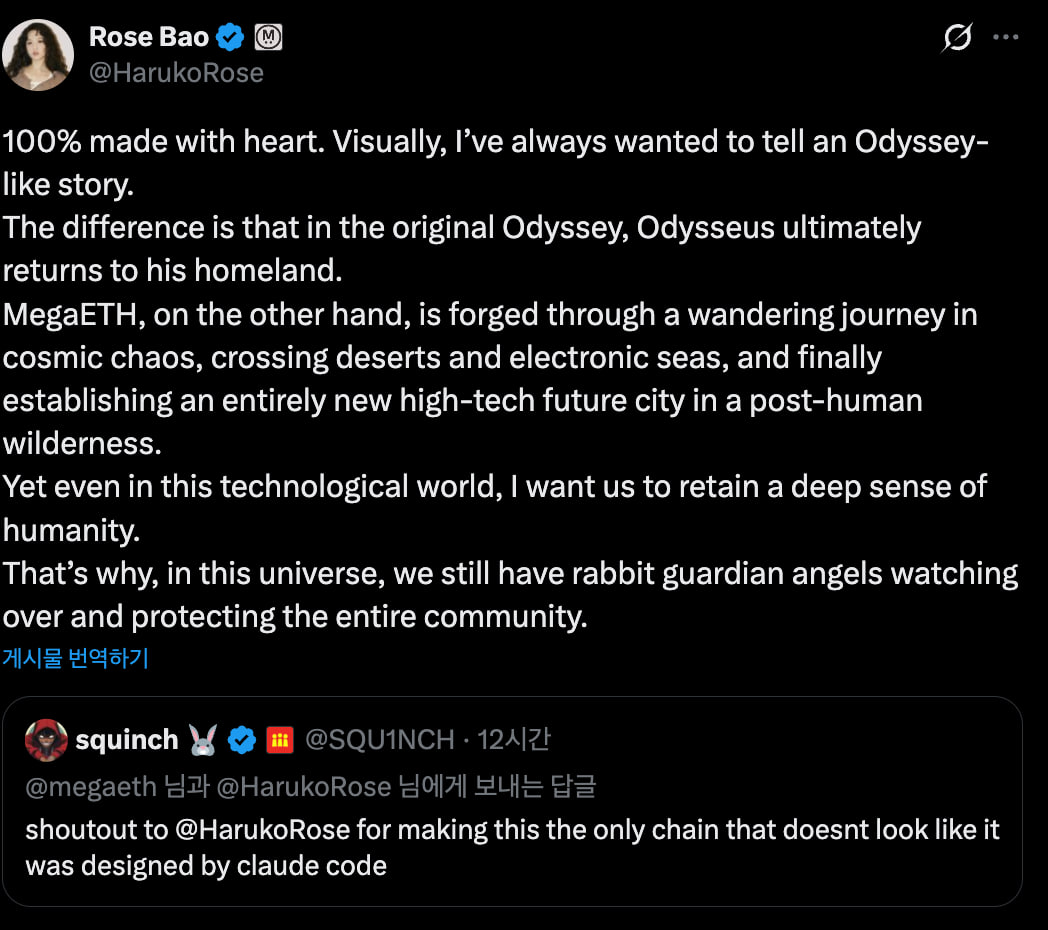Click the verified badge beside squinch

click(x=242, y=740)
